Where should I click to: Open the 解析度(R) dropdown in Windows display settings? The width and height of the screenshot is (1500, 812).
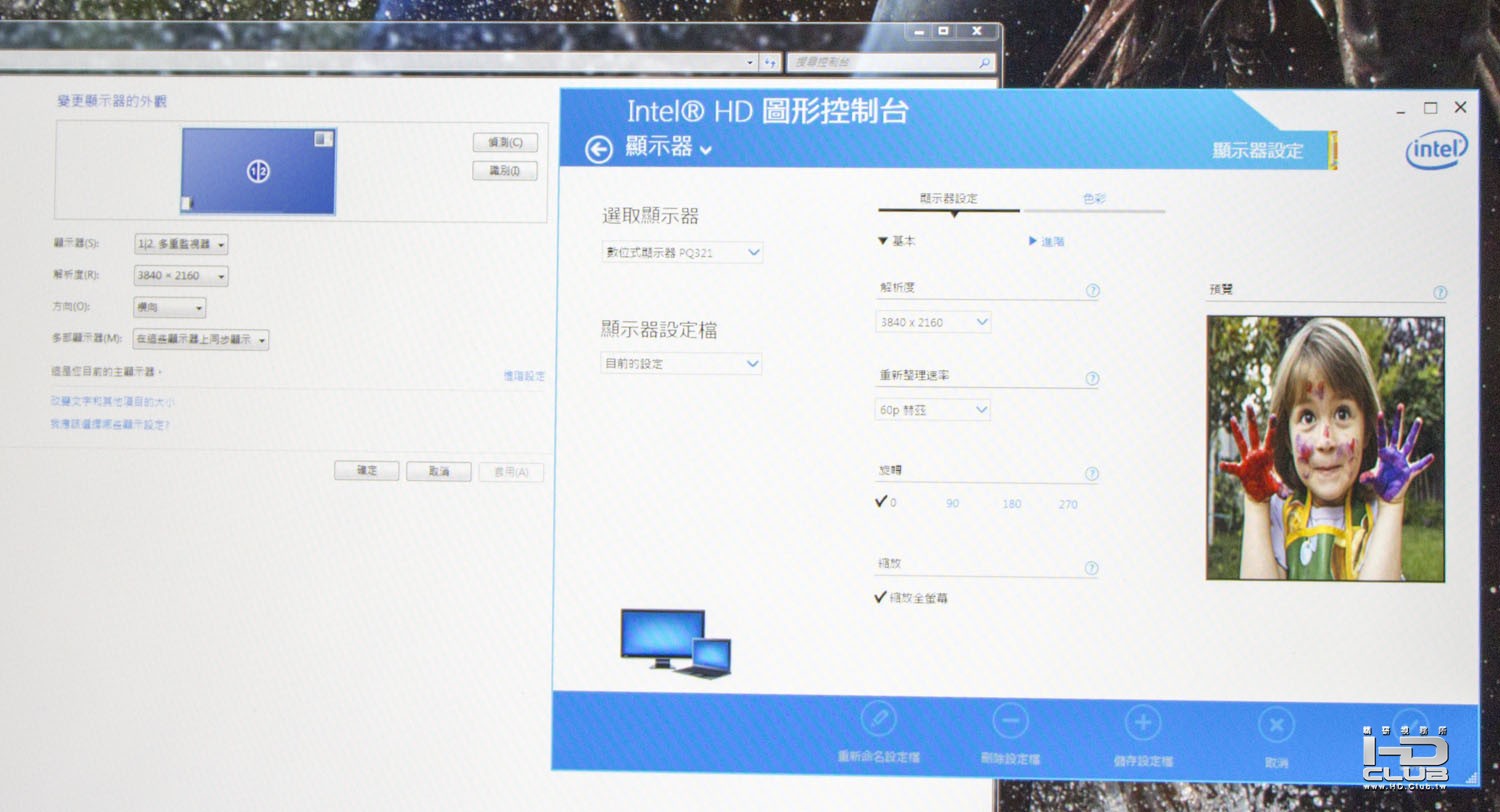[181, 276]
